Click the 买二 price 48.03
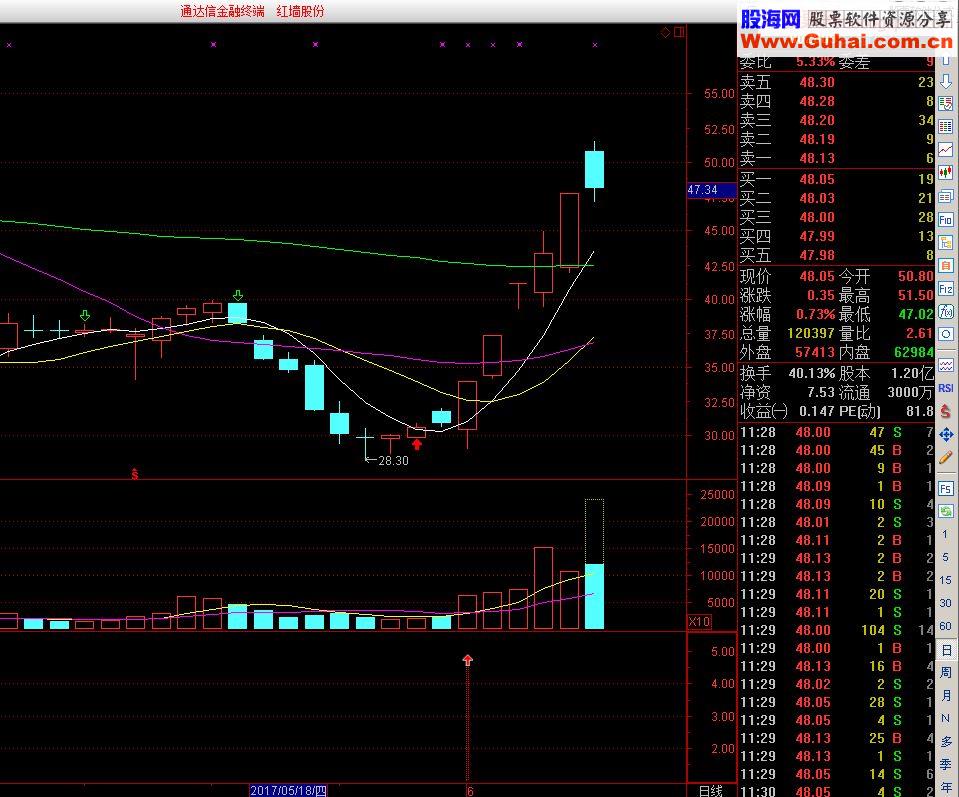The height and width of the screenshot is (797, 959). (x=817, y=198)
